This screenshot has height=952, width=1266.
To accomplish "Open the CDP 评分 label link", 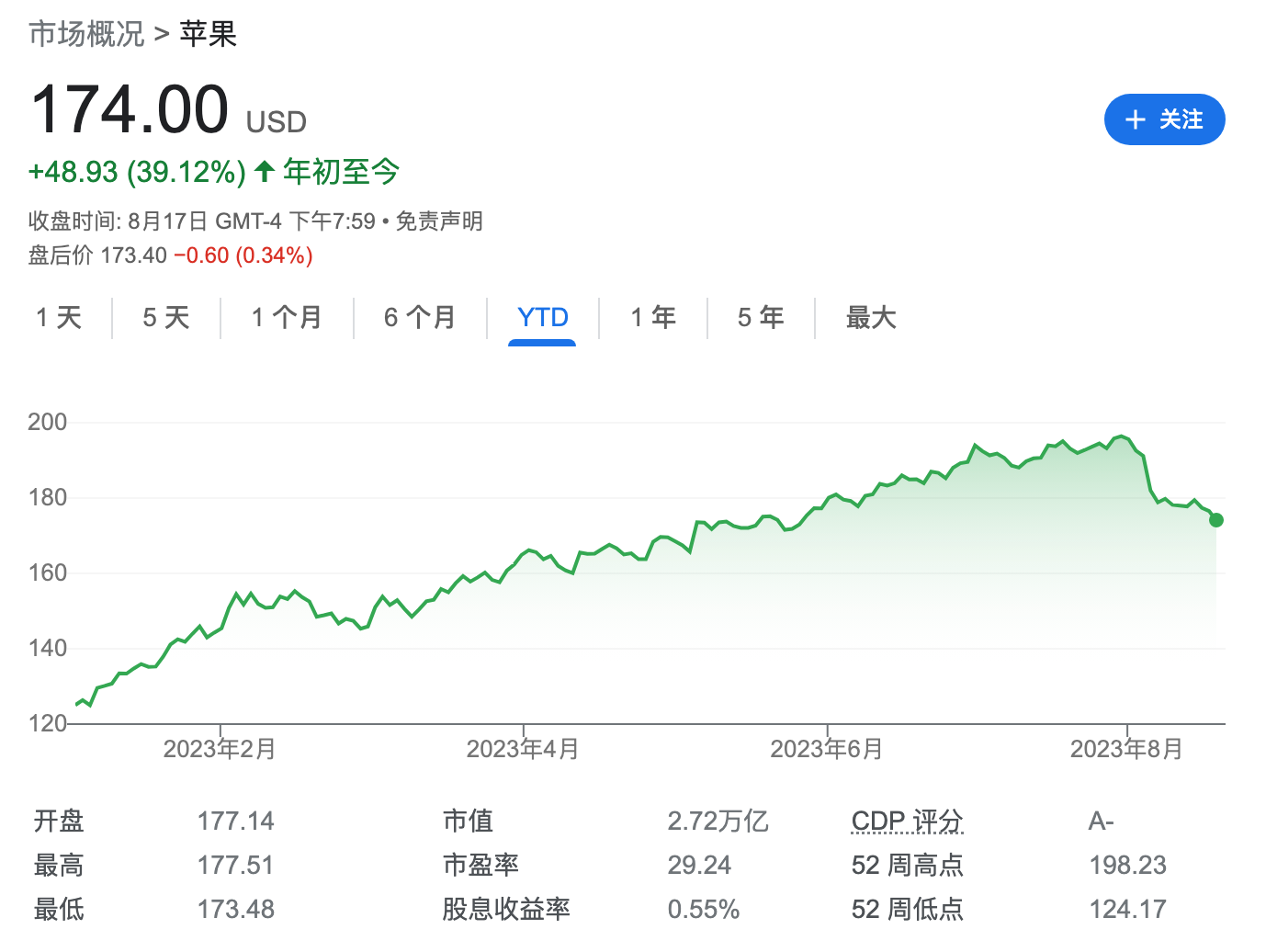I will (x=908, y=821).
